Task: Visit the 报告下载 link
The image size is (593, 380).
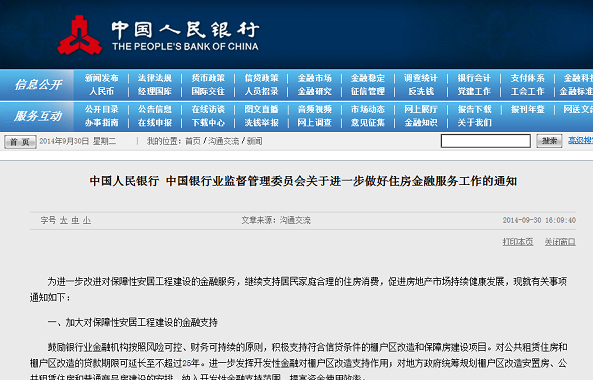Action: [x=474, y=109]
